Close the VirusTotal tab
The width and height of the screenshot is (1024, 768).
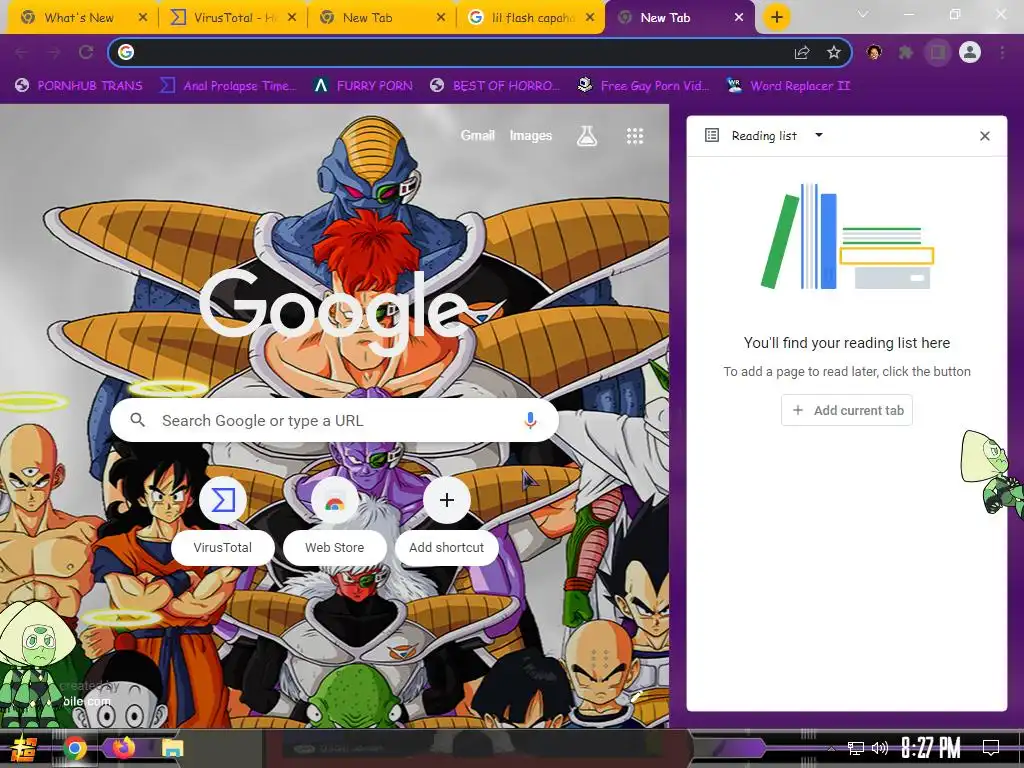[x=292, y=18]
